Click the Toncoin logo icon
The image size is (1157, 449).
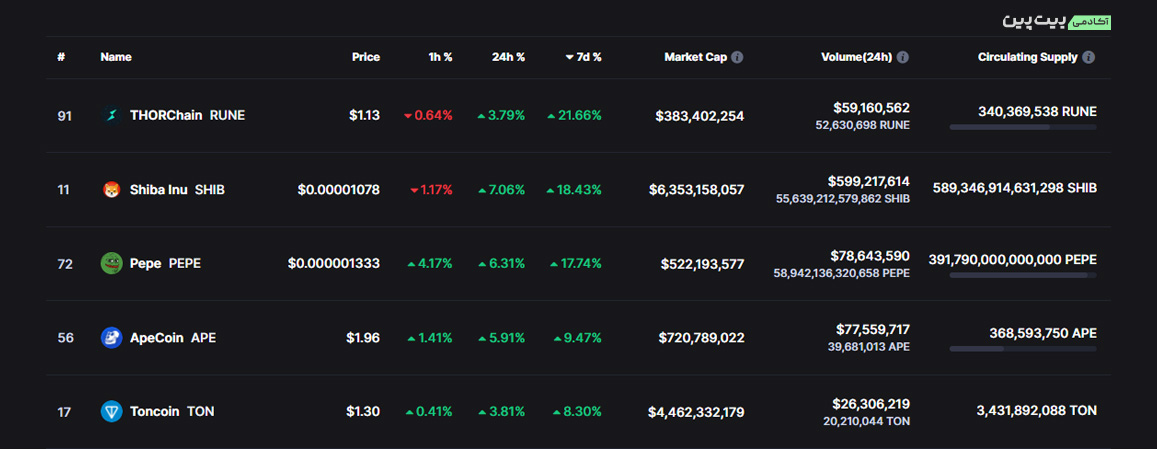(111, 411)
